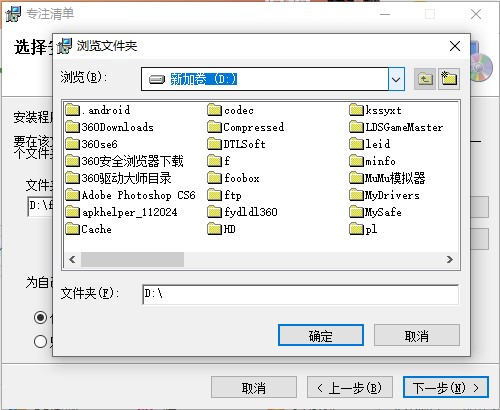Select the .android folder
The height and width of the screenshot is (410, 500).
pos(98,110)
